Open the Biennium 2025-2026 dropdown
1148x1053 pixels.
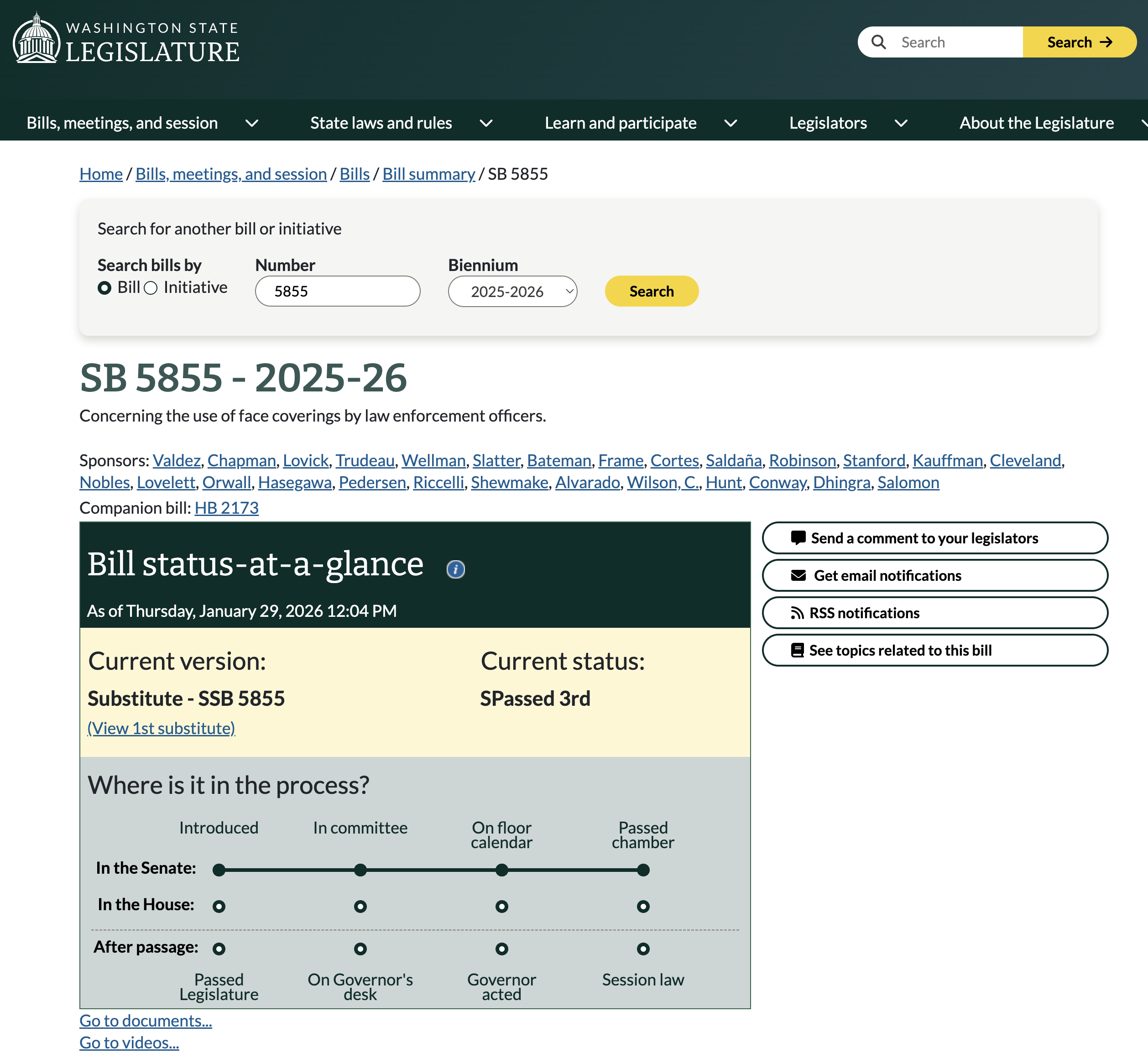click(512, 291)
